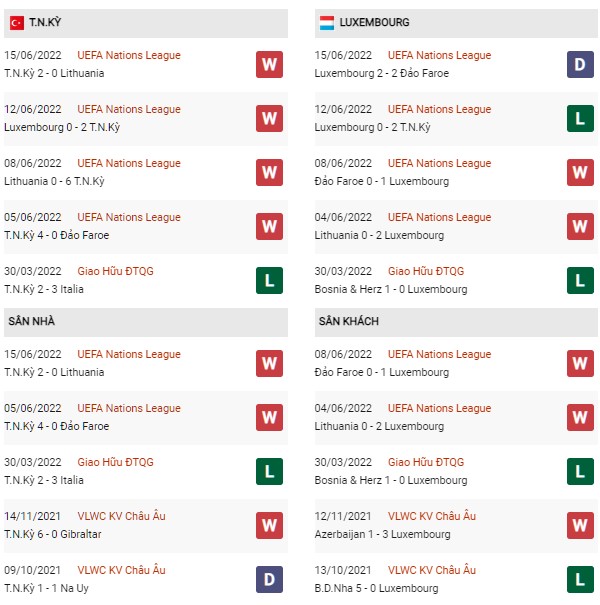The height and width of the screenshot is (605, 600).
Task: Open VLWC KV Châu Âu link dated 13/10/2021
Action: (x=432, y=570)
